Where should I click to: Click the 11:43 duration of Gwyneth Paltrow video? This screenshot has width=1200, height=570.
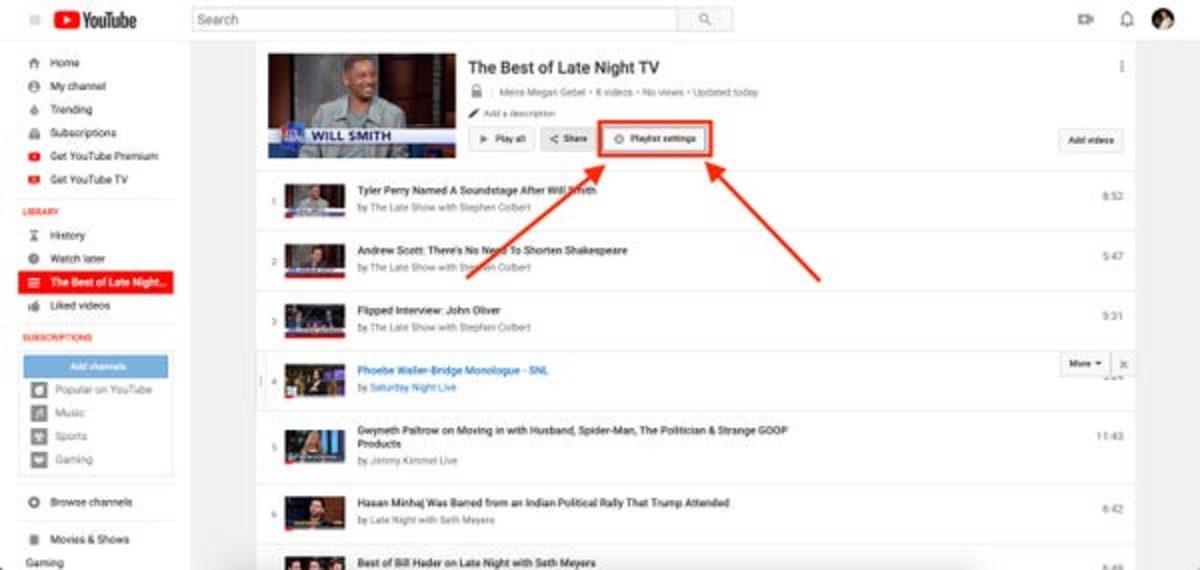coord(1110,437)
